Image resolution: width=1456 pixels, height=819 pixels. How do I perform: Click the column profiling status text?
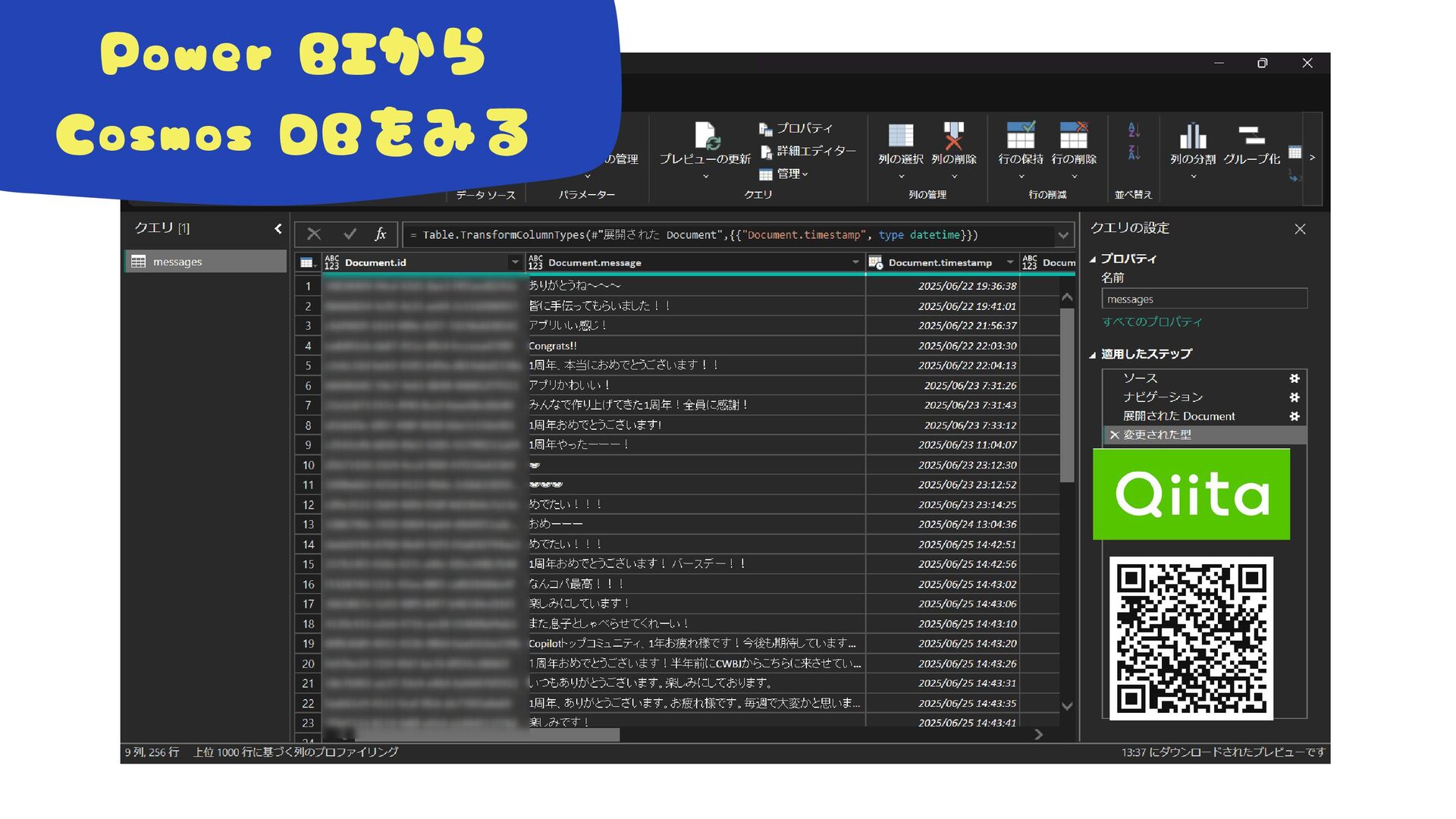[296, 752]
